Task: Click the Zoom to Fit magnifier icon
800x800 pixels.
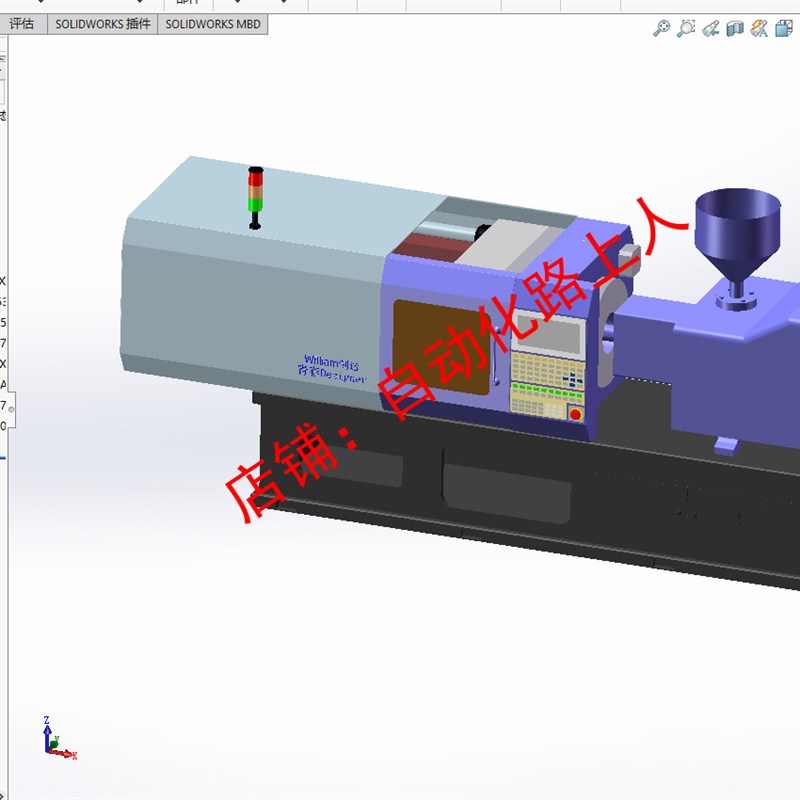Action: coord(662,28)
